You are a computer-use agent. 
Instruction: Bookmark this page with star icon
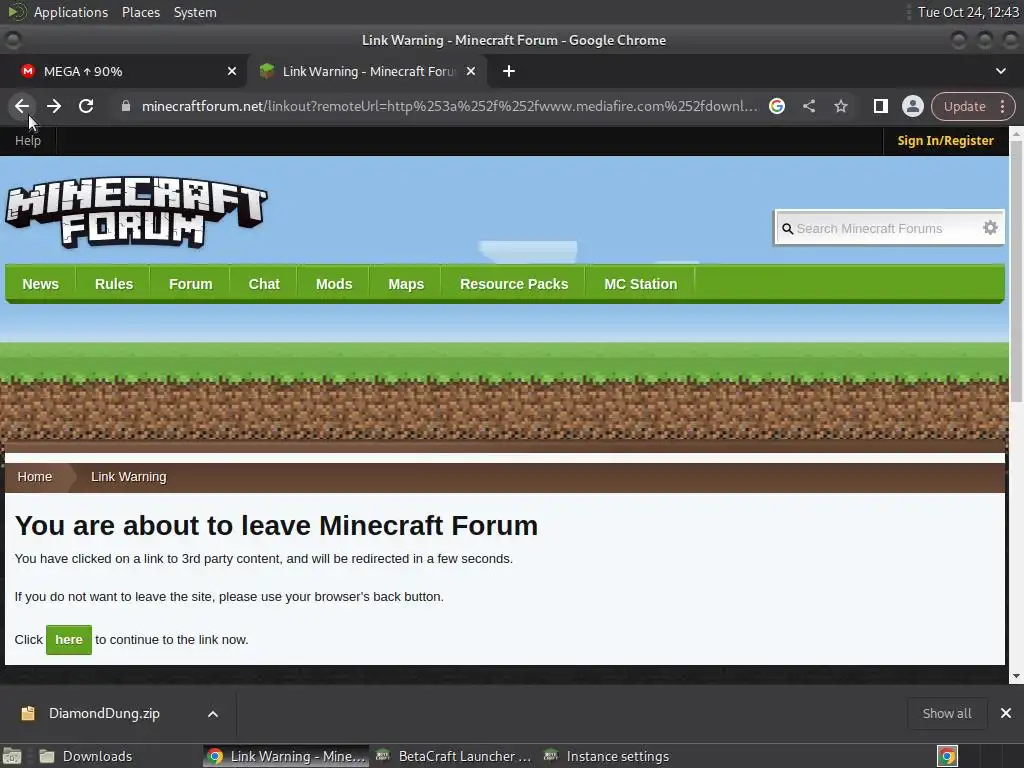point(840,106)
